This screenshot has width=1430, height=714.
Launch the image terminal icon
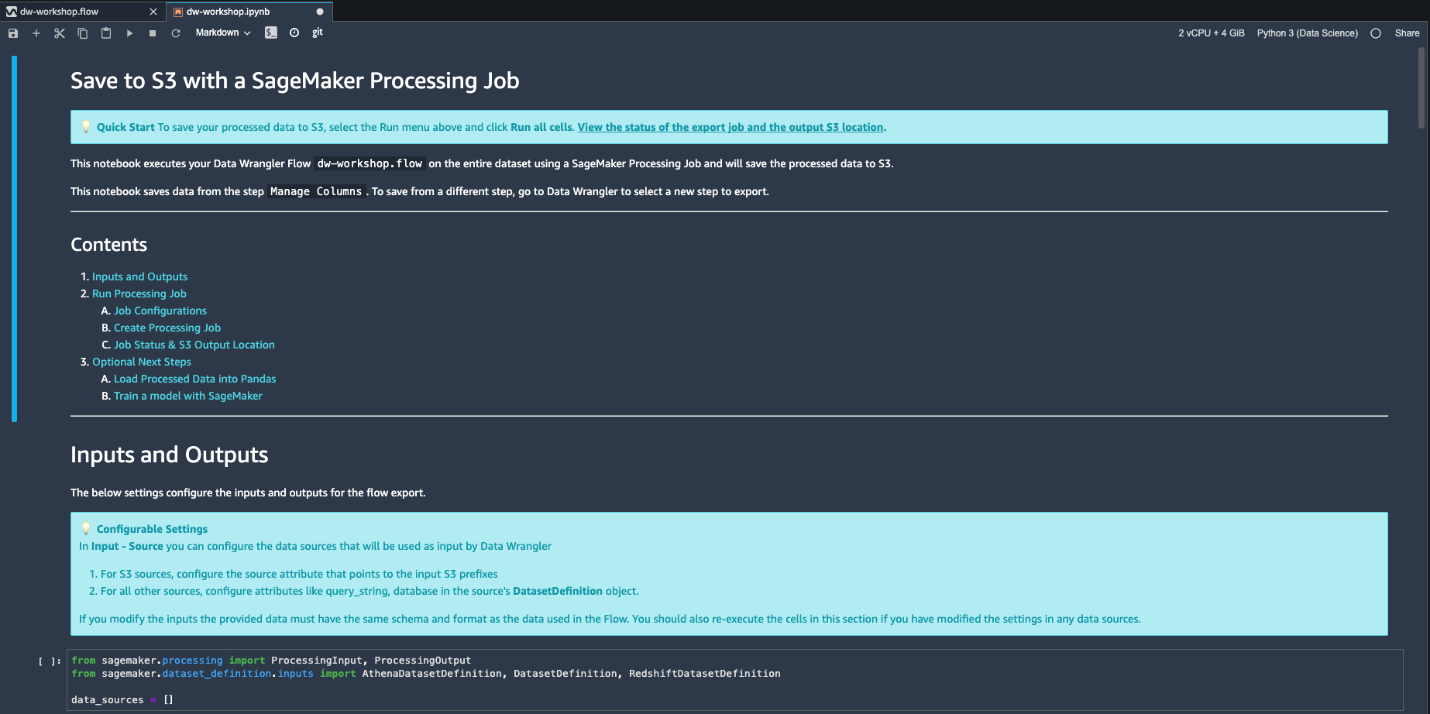pos(271,33)
